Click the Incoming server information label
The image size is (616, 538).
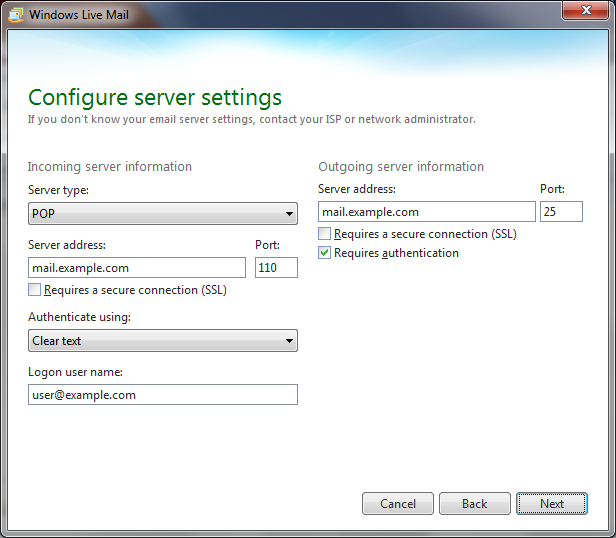(x=110, y=167)
